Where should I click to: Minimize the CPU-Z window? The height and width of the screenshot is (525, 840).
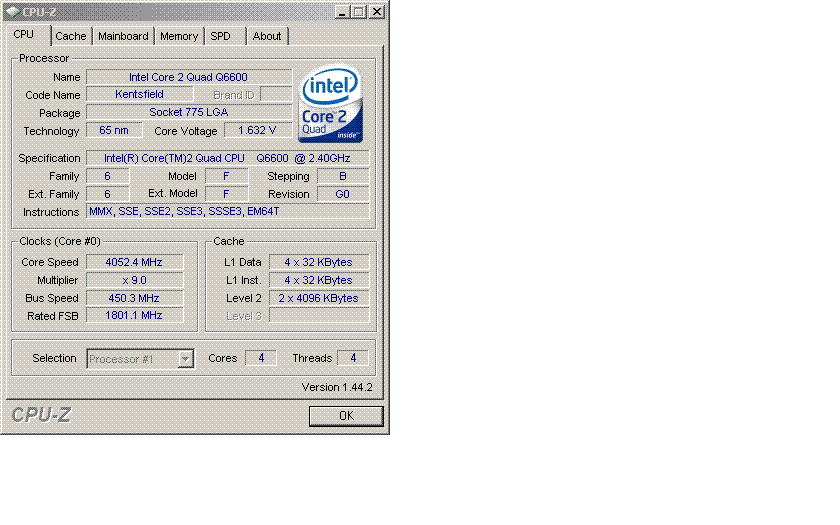342,11
